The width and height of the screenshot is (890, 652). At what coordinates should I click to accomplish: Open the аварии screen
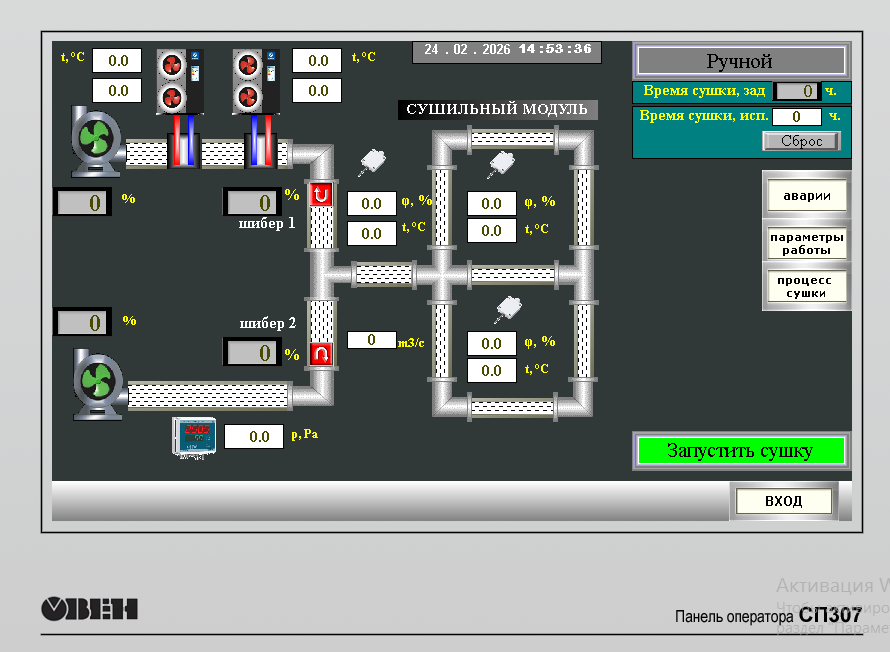[806, 196]
